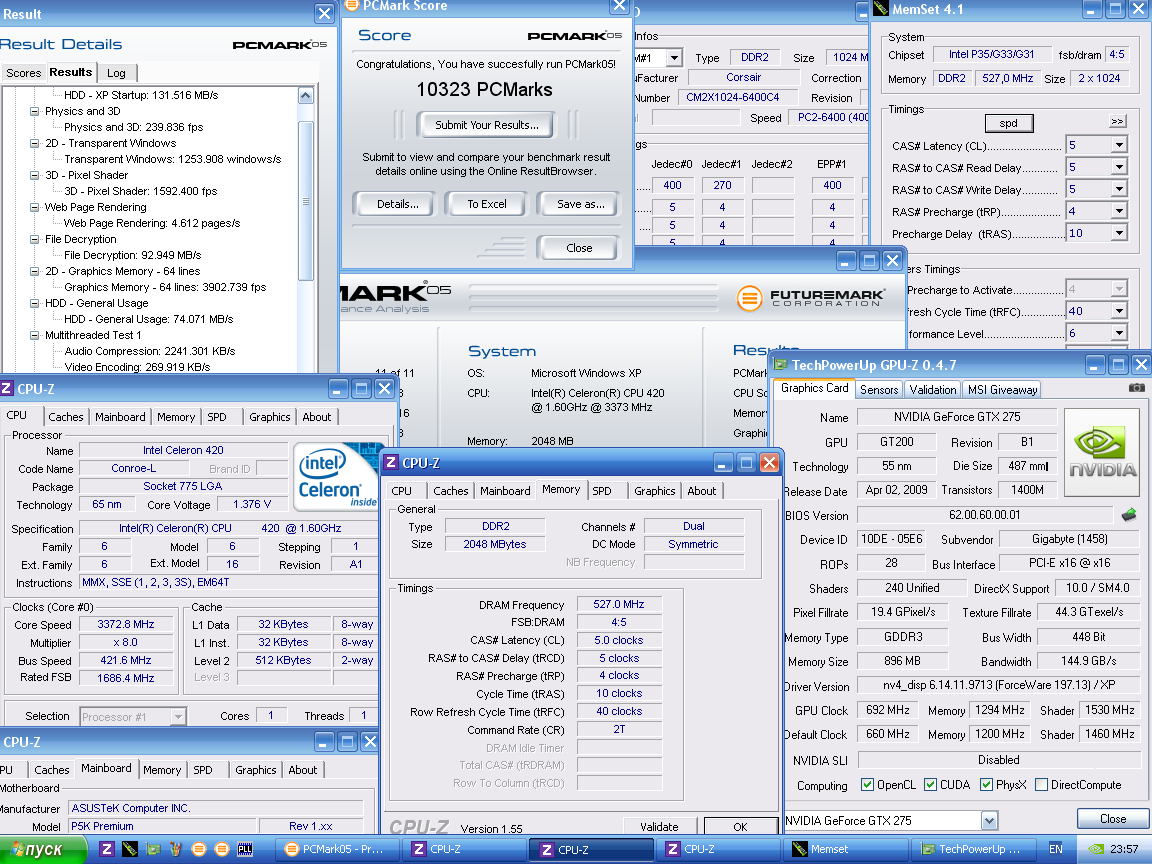This screenshot has width=1152, height=864.
Task: Open the SPD tab in the front CPU-Z window
Action: [x=602, y=491]
